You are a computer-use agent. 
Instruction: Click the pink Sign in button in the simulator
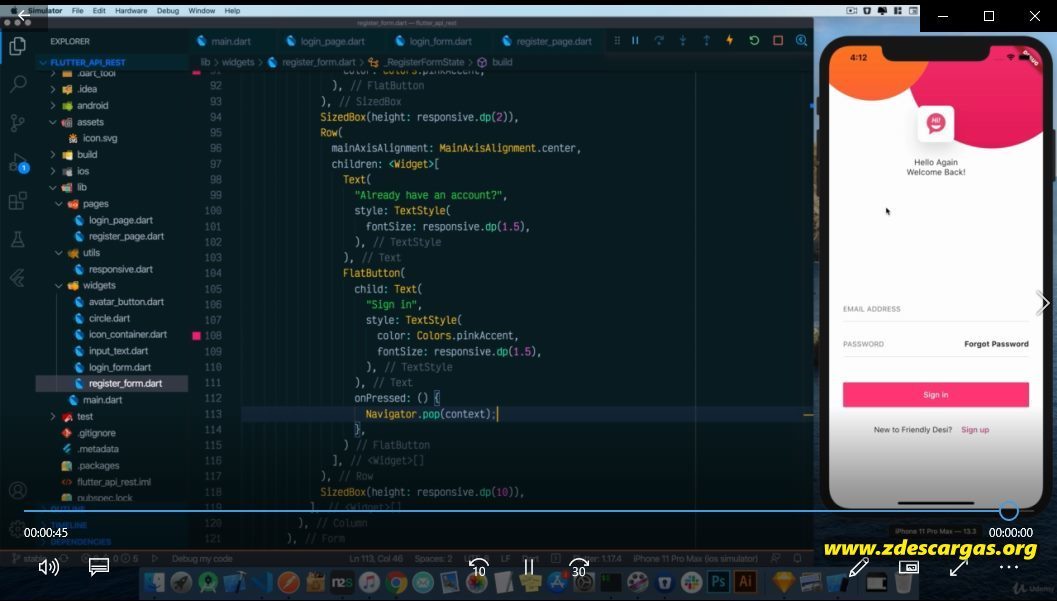pos(936,395)
